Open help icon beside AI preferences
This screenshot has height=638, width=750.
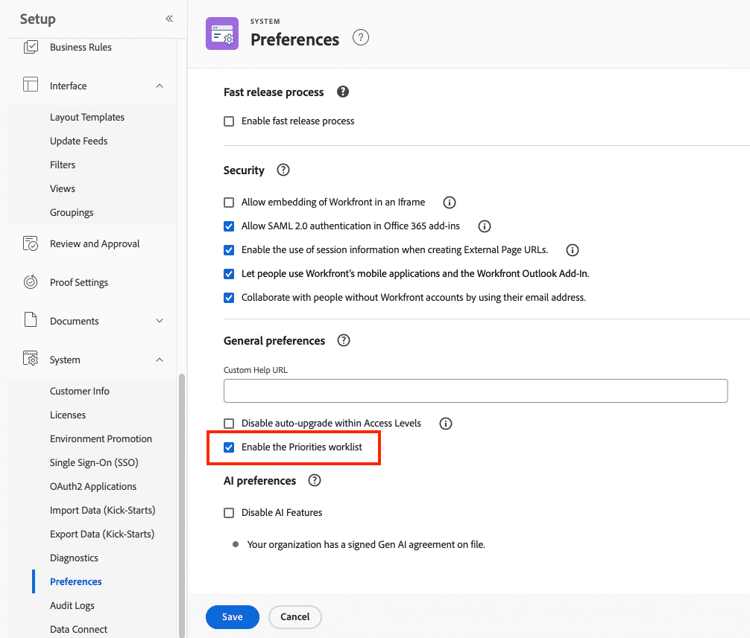[314, 480]
